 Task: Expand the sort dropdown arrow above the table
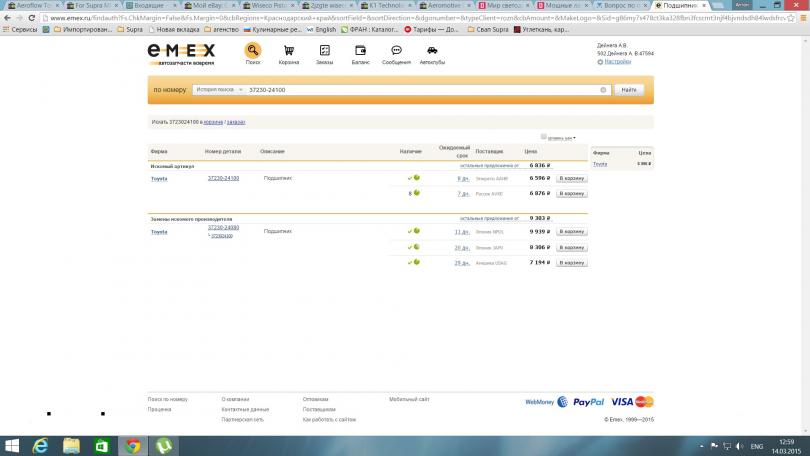point(574,138)
